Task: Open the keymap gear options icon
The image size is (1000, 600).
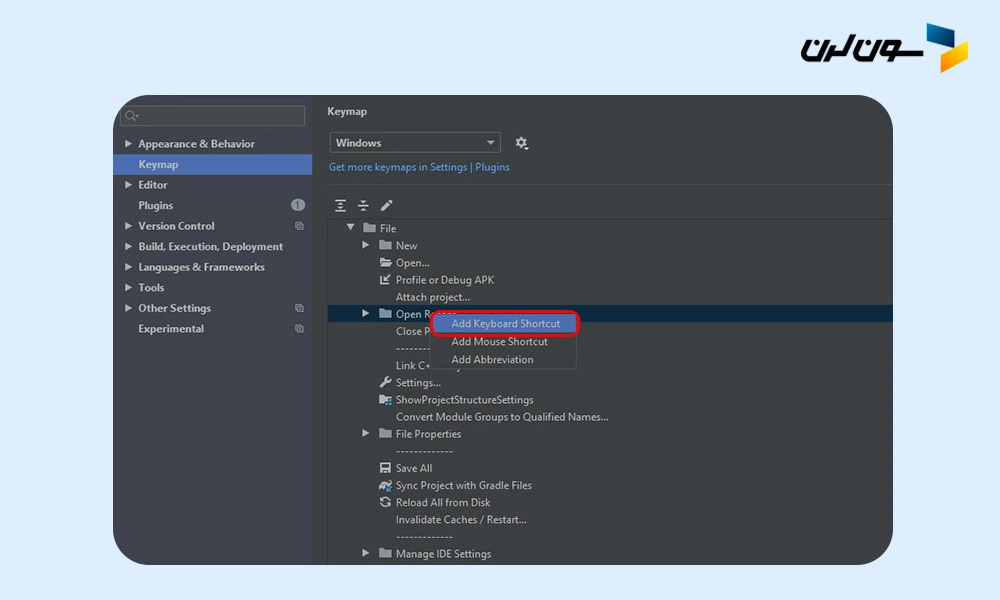Action: tap(521, 143)
